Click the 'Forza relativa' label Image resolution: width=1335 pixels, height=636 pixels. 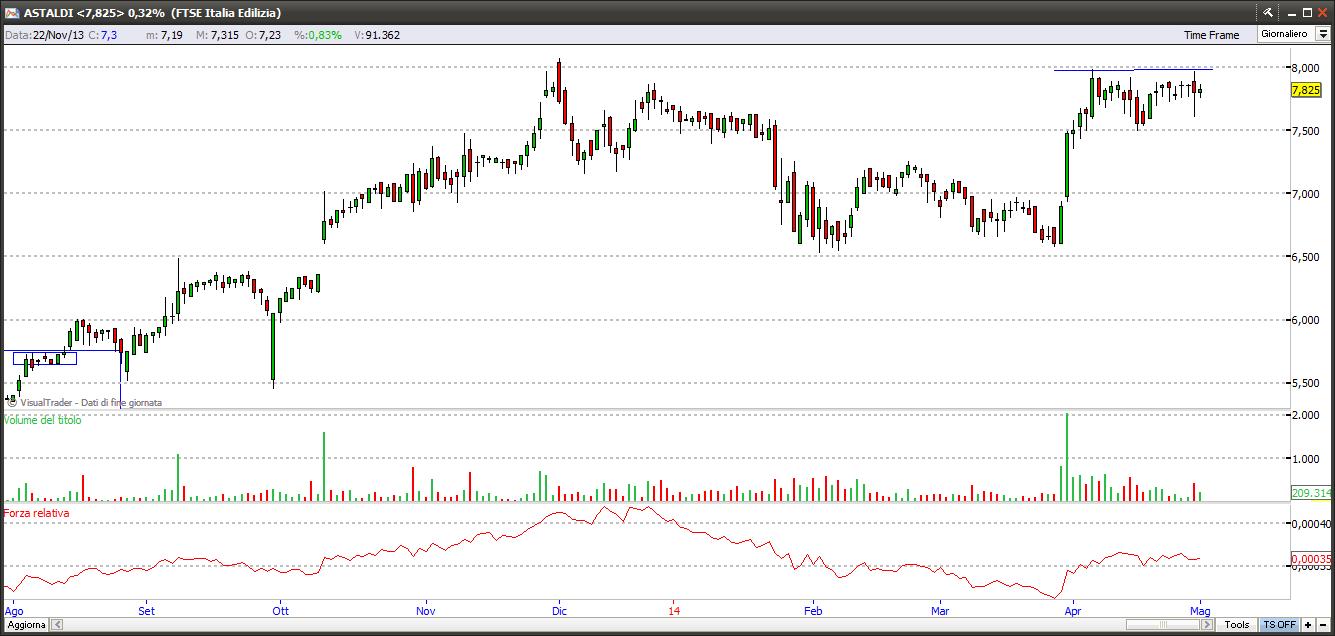pyautogui.click(x=36, y=513)
